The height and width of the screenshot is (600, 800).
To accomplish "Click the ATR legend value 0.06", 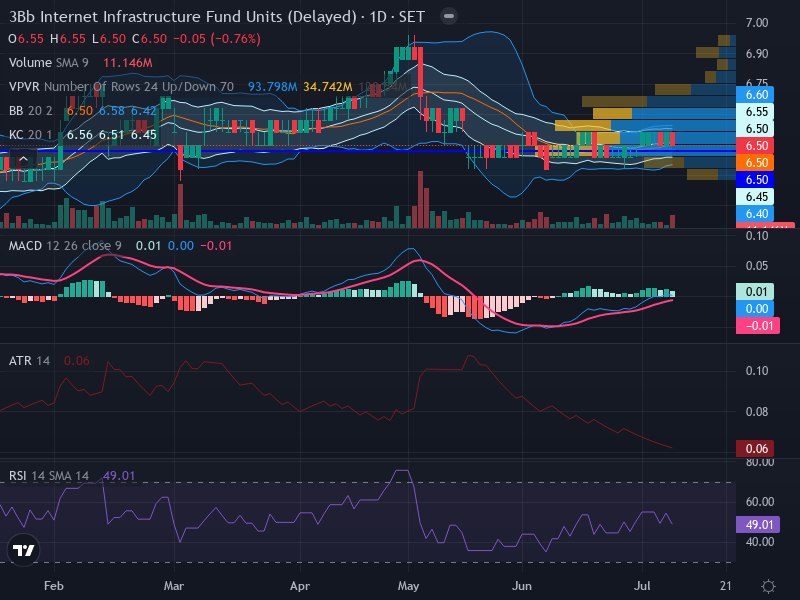I will tap(77, 361).
